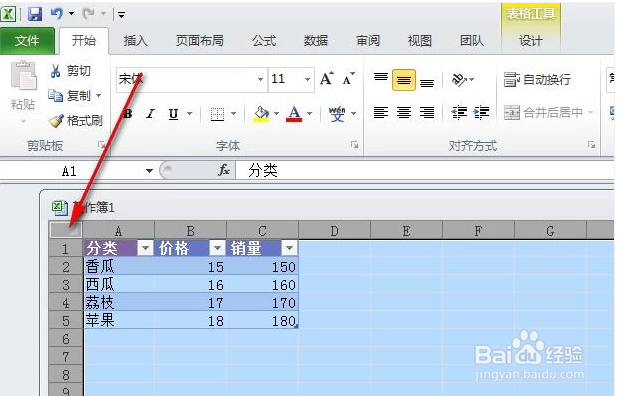Click the decrease indent icon
619x396 pixels.
[x=460, y=113]
